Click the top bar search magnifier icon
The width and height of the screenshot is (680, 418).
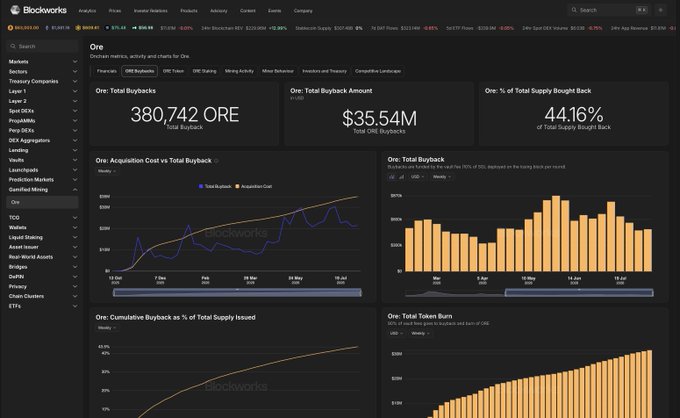tap(574, 10)
